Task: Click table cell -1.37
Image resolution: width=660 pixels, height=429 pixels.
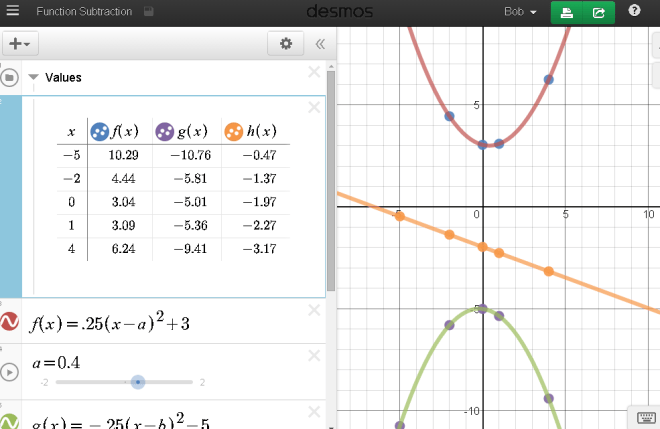Action: click(259, 179)
